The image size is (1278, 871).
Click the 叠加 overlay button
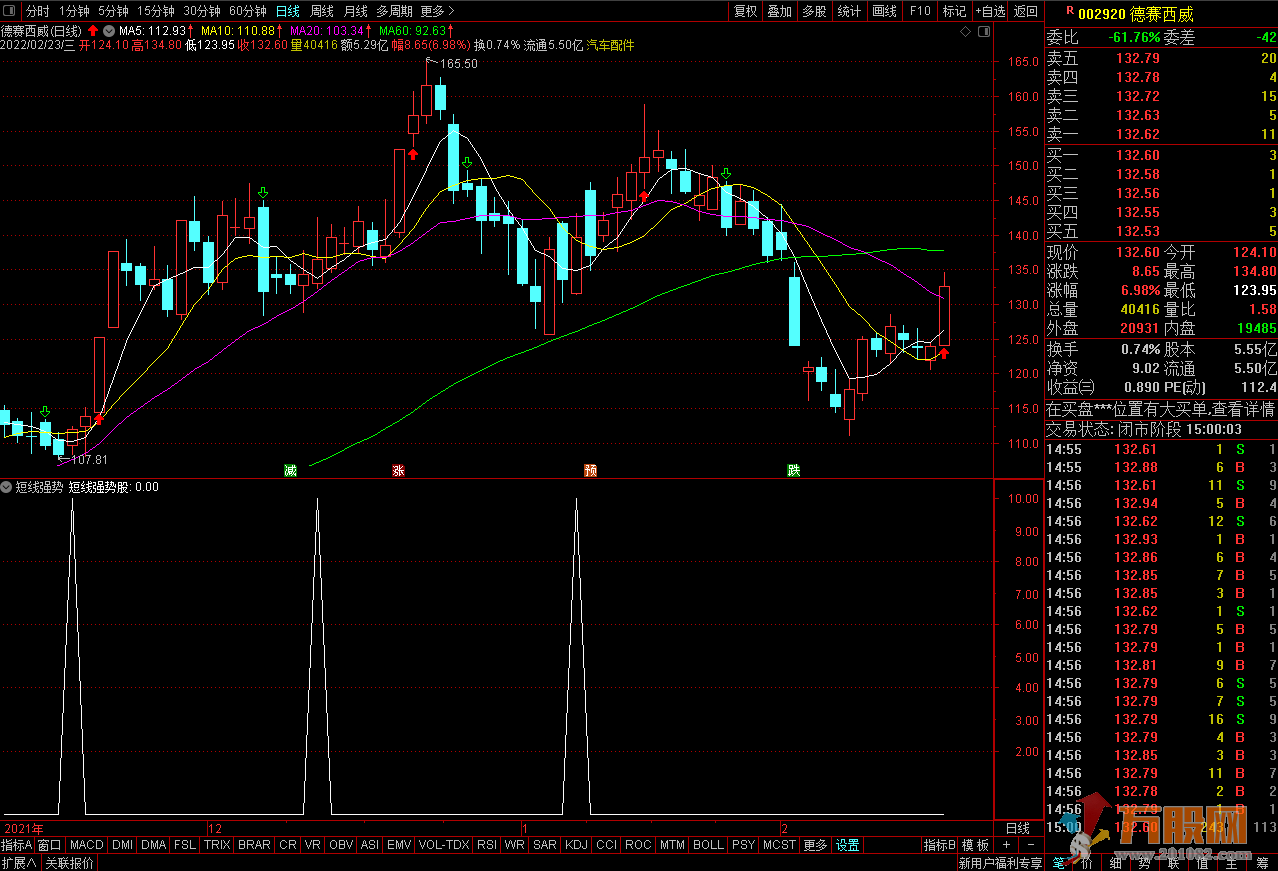tap(779, 11)
